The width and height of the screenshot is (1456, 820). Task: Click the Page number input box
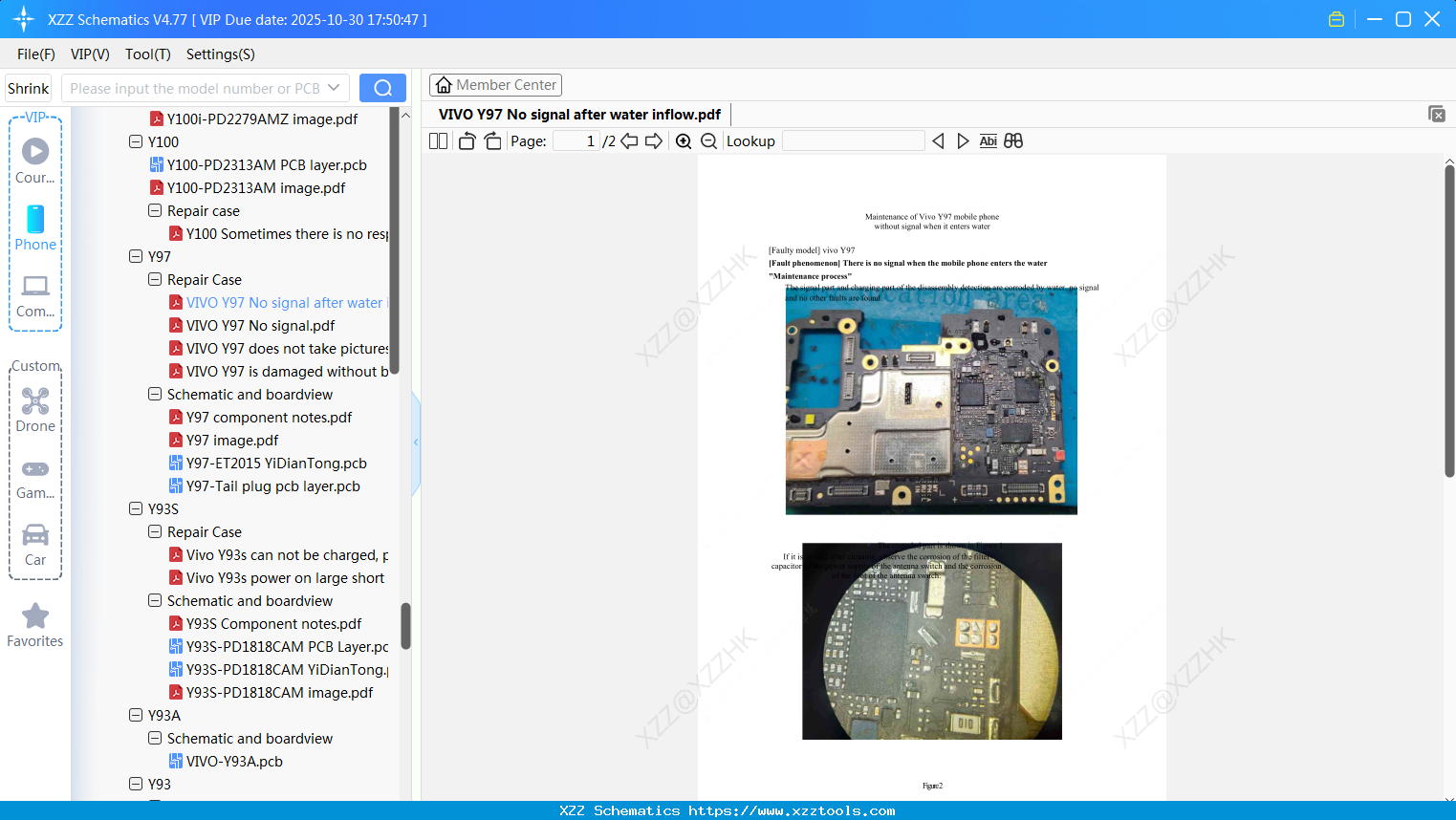point(576,141)
